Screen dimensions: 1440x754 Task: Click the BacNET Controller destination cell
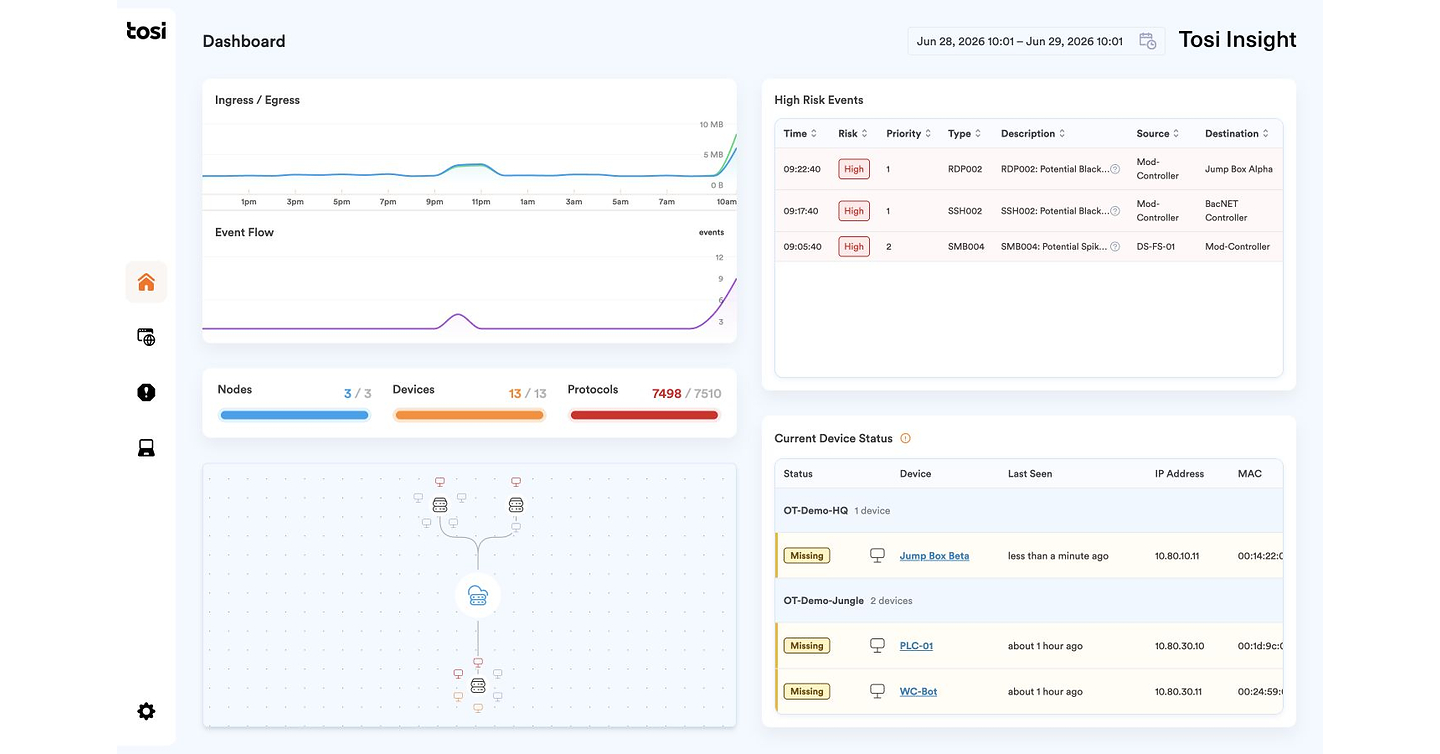(x=1226, y=211)
